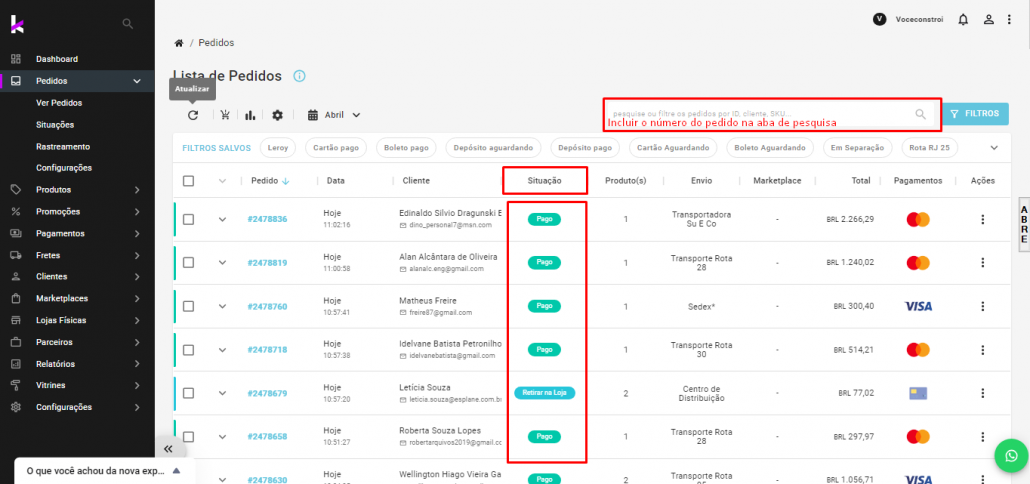Click the notifications bell icon

pyautogui.click(x=963, y=19)
